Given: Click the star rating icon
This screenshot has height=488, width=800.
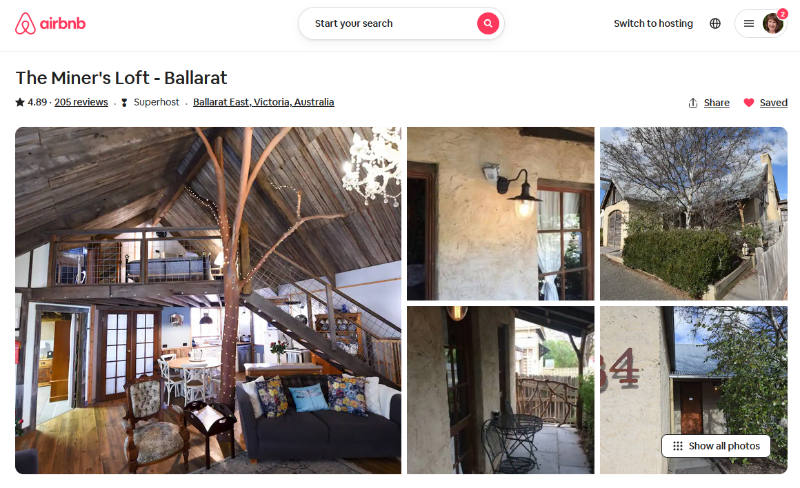Looking at the screenshot, I should (x=20, y=102).
